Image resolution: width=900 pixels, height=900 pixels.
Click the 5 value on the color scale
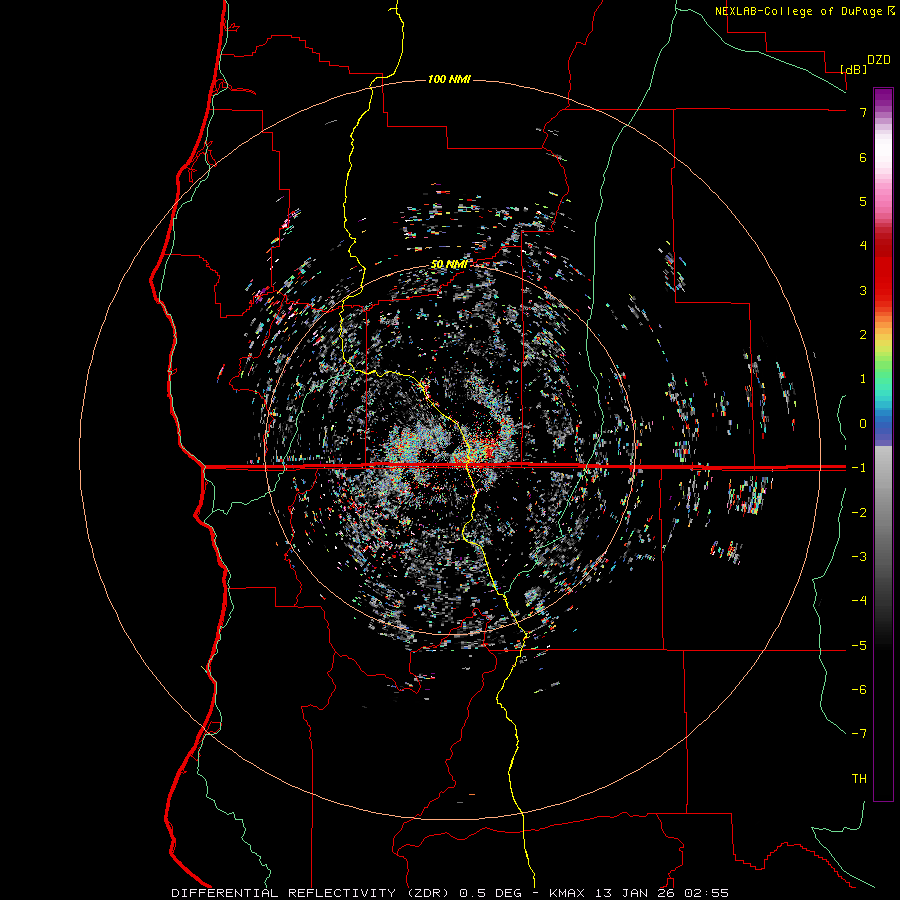point(863,201)
